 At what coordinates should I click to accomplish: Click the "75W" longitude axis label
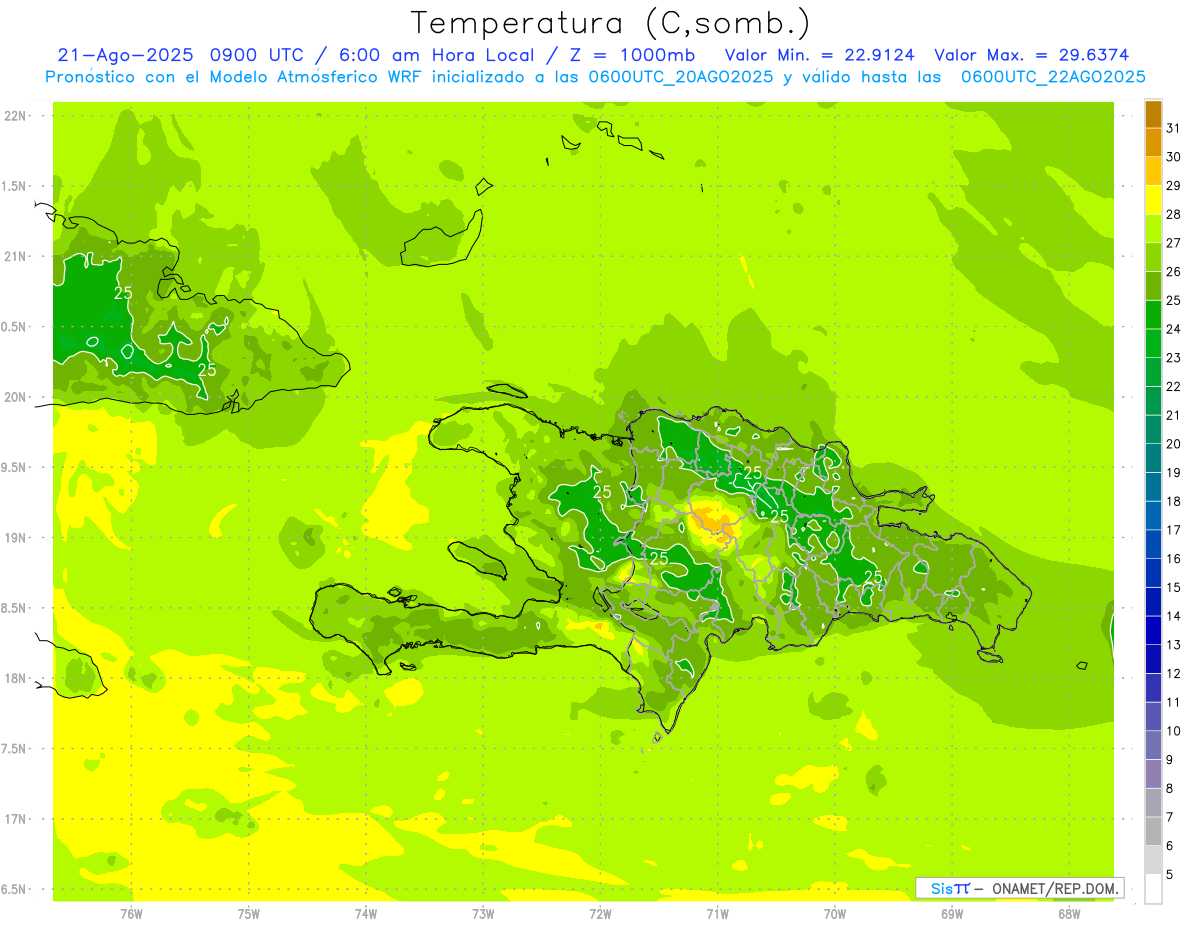[x=249, y=913]
